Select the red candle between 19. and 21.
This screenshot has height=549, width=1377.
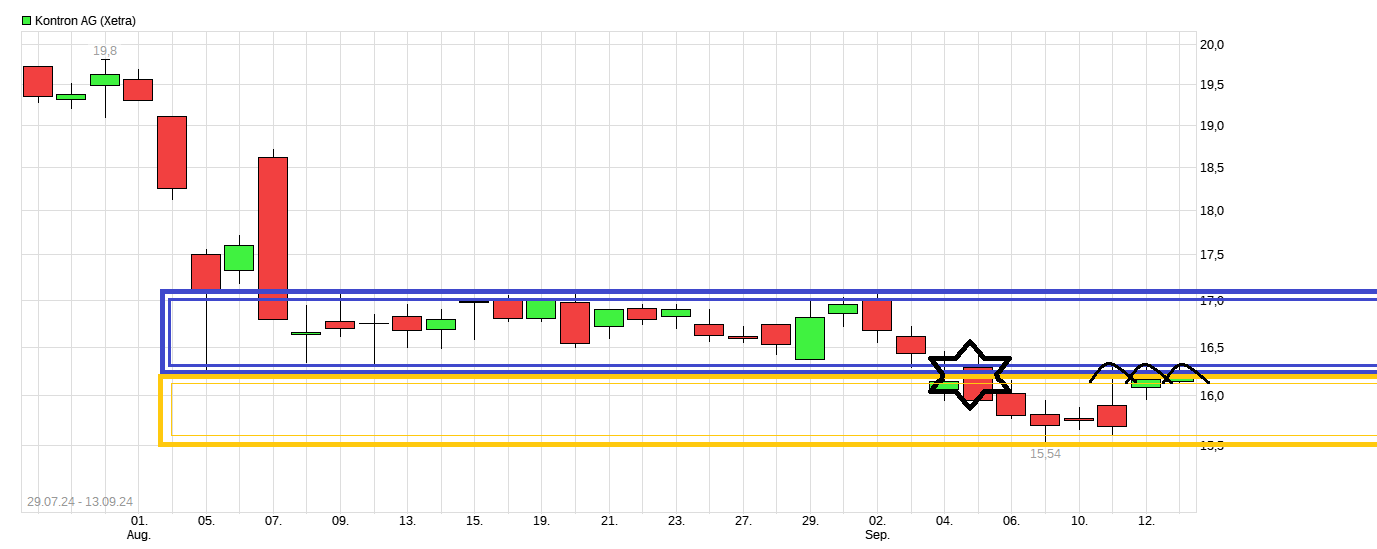(575, 322)
